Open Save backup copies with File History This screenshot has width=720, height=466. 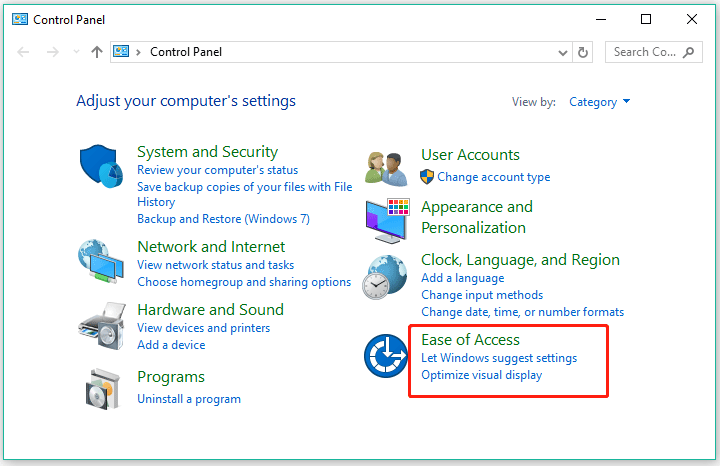(245, 194)
